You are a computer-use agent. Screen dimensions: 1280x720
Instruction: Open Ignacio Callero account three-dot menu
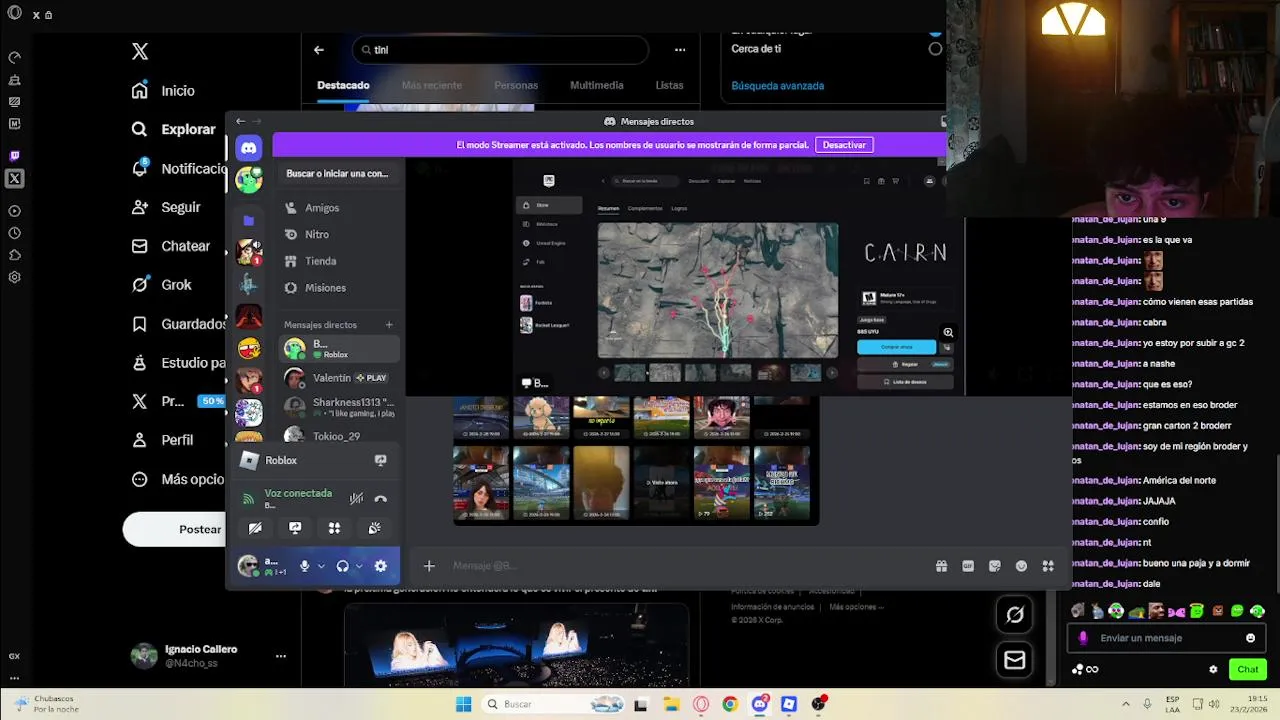pyautogui.click(x=281, y=656)
